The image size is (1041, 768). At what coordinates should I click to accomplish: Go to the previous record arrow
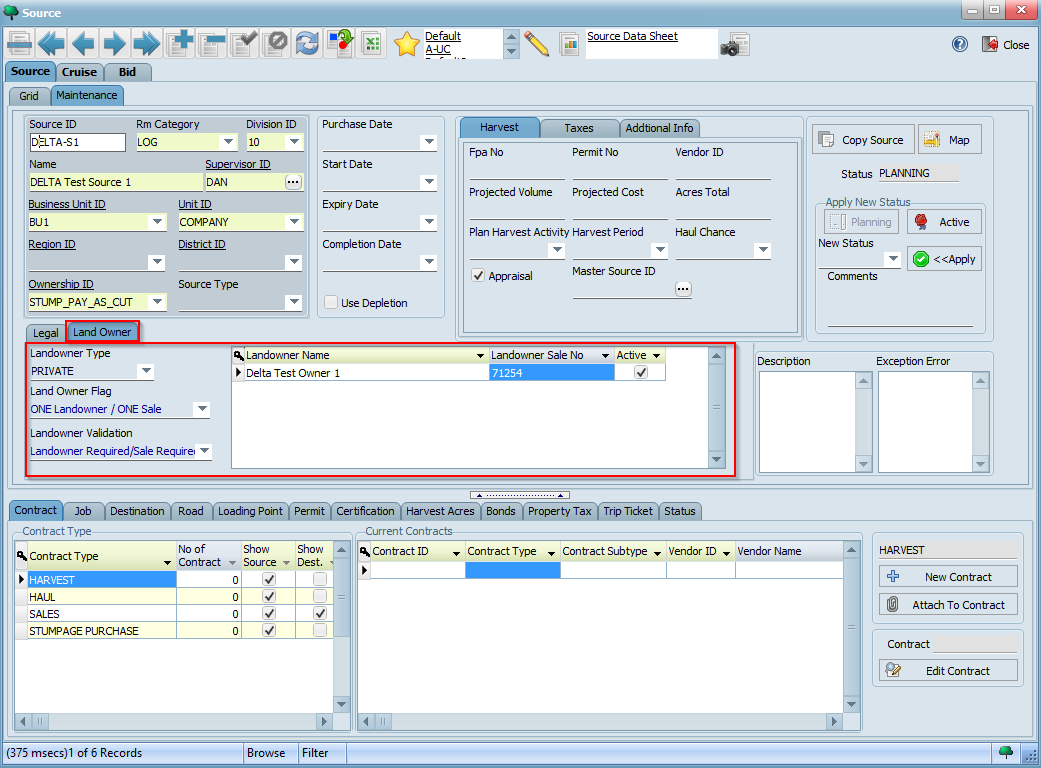coord(83,44)
